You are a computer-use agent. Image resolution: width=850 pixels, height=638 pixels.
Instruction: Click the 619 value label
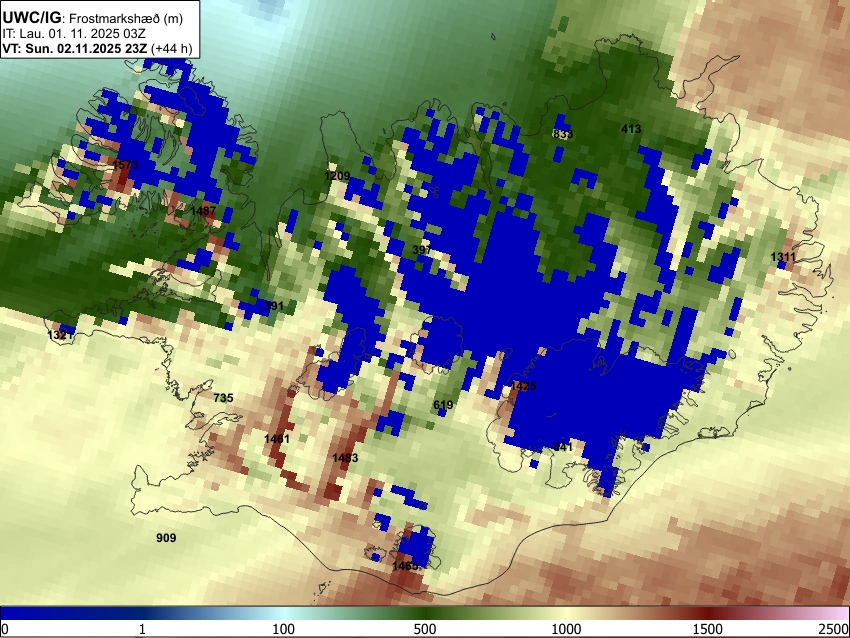click(443, 405)
